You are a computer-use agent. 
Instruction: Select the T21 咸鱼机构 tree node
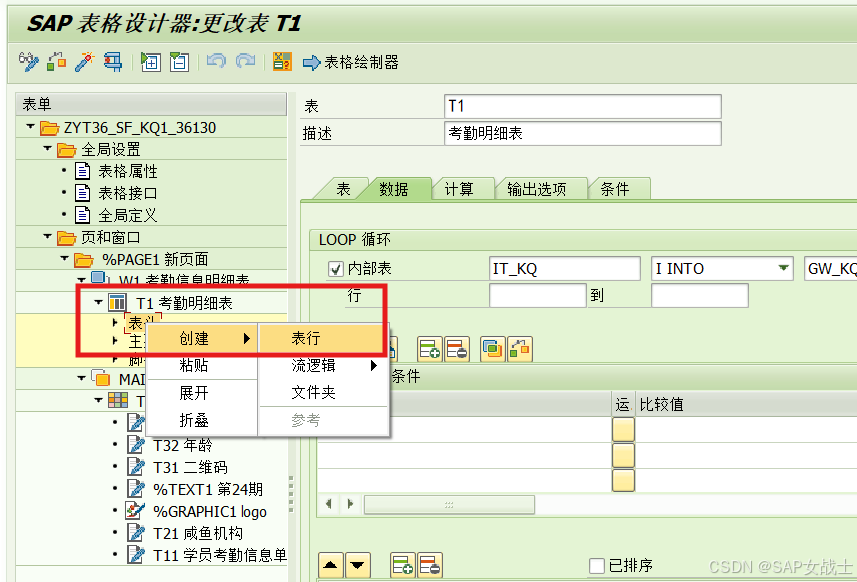point(198,533)
